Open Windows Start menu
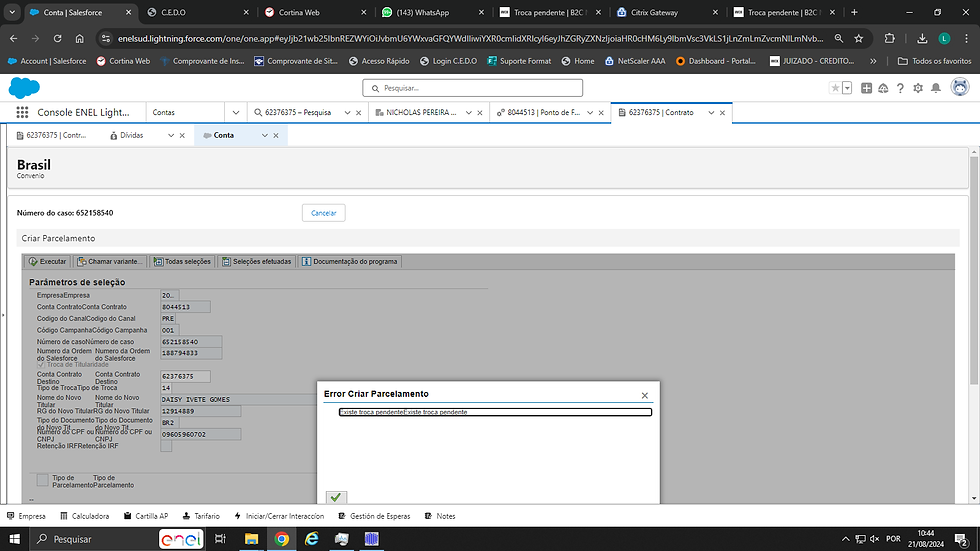Image resolution: width=980 pixels, height=551 pixels. tap(14, 539)
